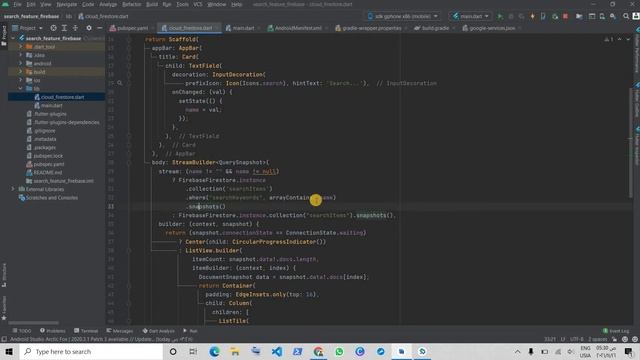
Task: Click the red Stop button in the toolbar
Action: (x=565, y=16)
